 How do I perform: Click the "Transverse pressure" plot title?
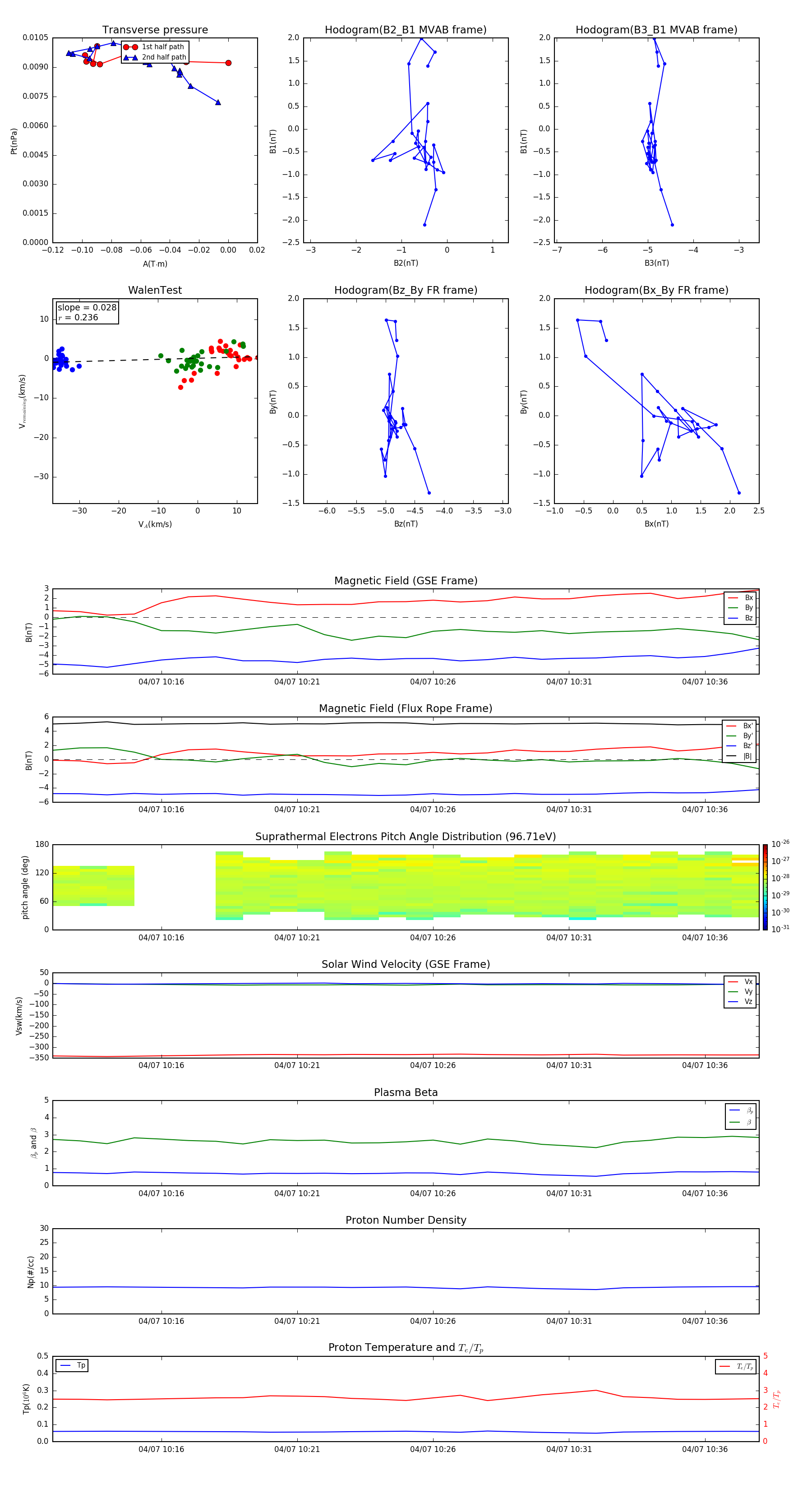coord(155,29)
